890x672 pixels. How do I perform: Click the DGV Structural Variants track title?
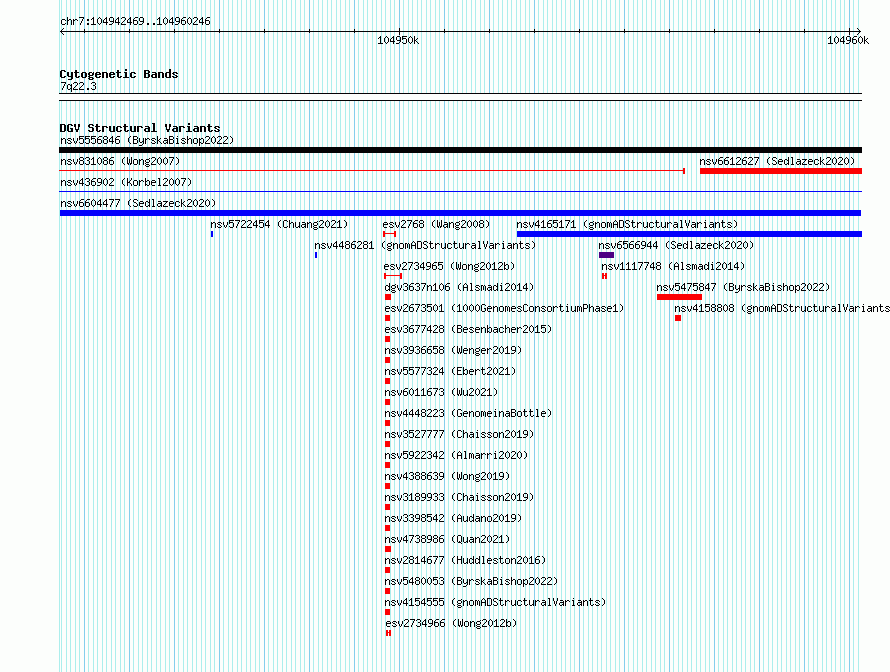140,128
